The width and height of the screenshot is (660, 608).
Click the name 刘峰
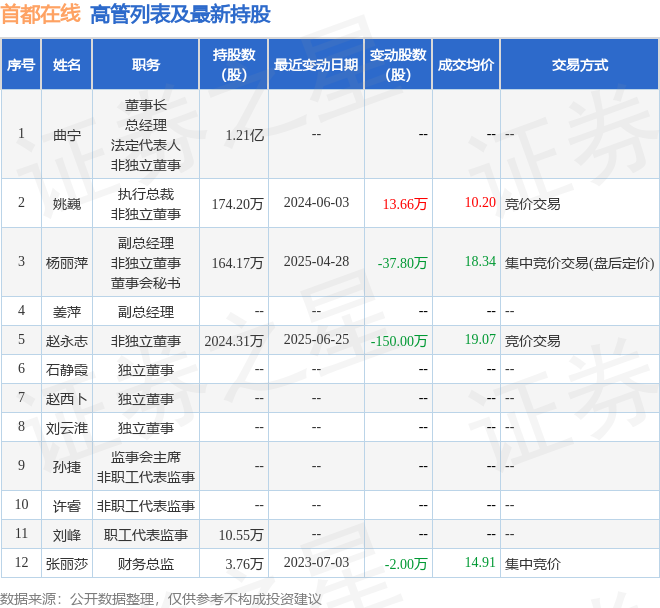(67, 535)
